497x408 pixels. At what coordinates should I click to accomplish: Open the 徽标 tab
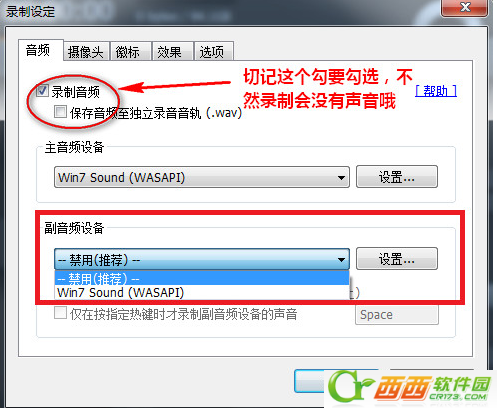130,52
